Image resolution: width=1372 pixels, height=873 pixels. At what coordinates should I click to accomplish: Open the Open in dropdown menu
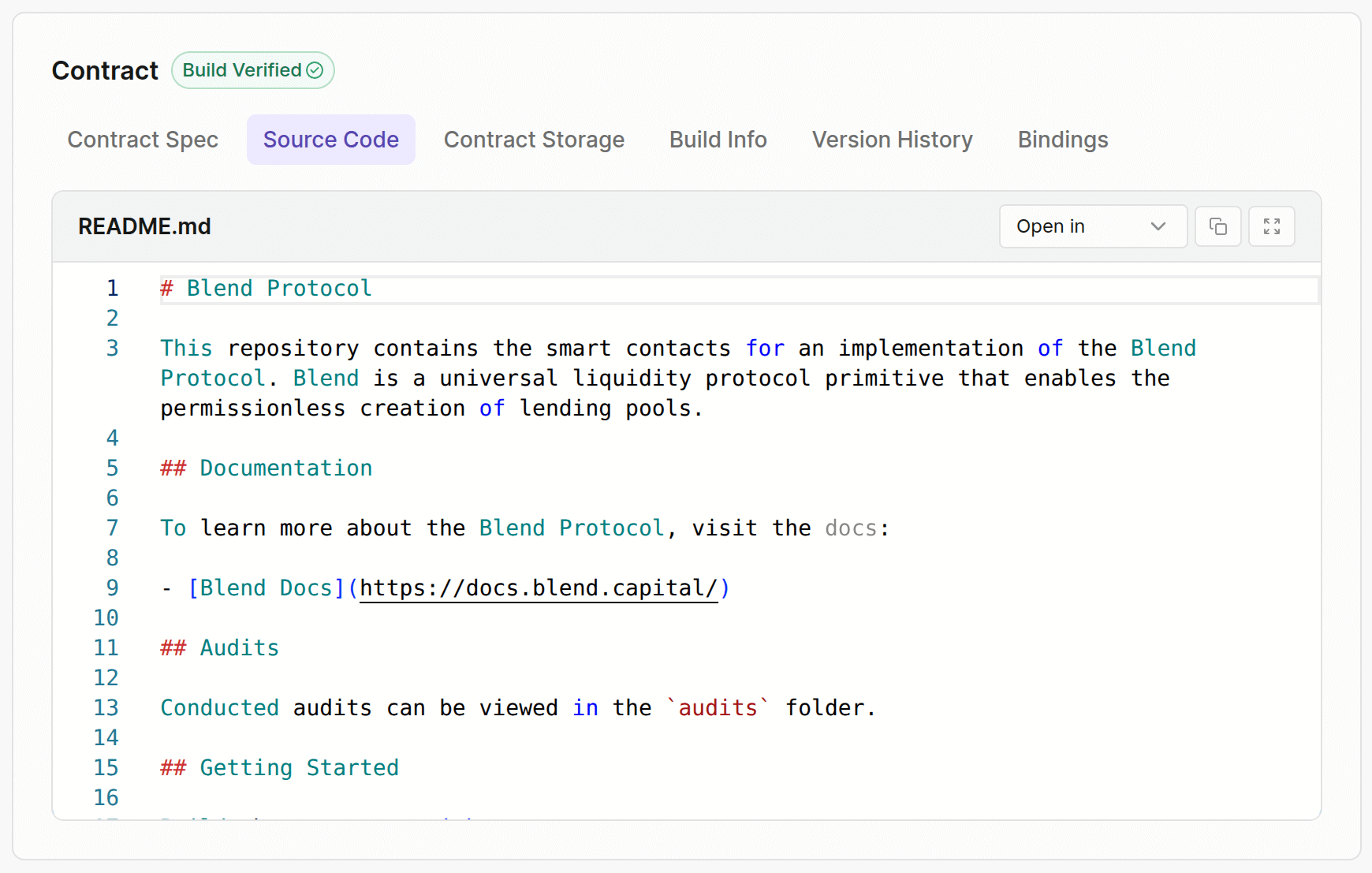(x=1092, y=226)
